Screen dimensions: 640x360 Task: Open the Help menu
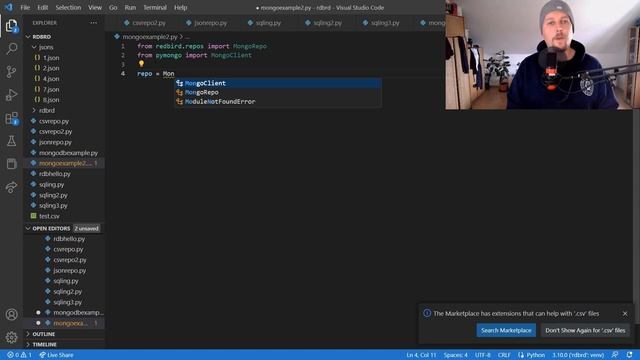click(180, 7)
